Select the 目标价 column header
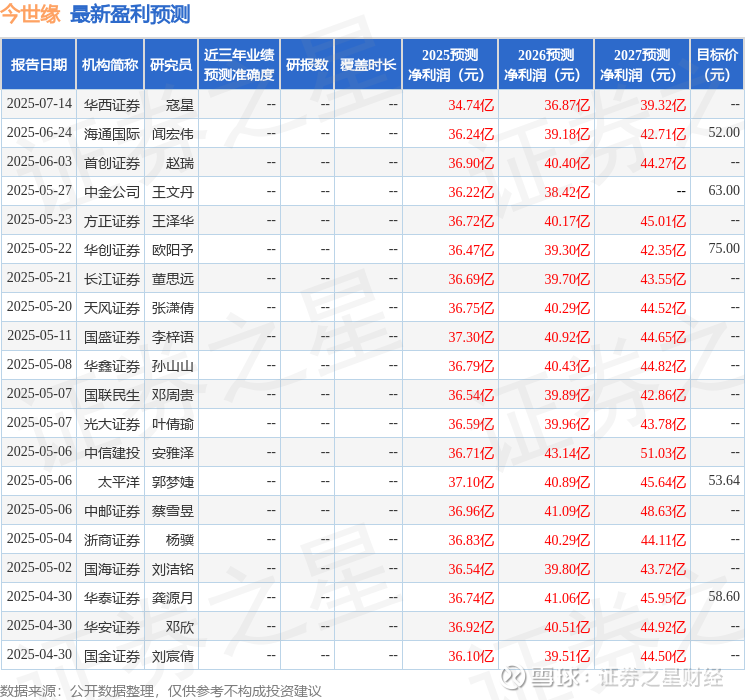The image size is (745, 700). pyautogui.click(x=717, y=65)
